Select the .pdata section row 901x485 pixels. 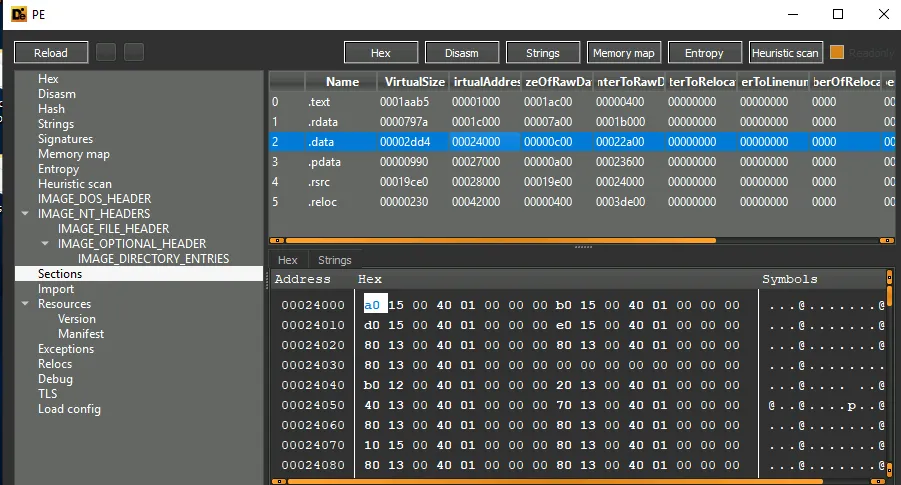tap(582, 161)
